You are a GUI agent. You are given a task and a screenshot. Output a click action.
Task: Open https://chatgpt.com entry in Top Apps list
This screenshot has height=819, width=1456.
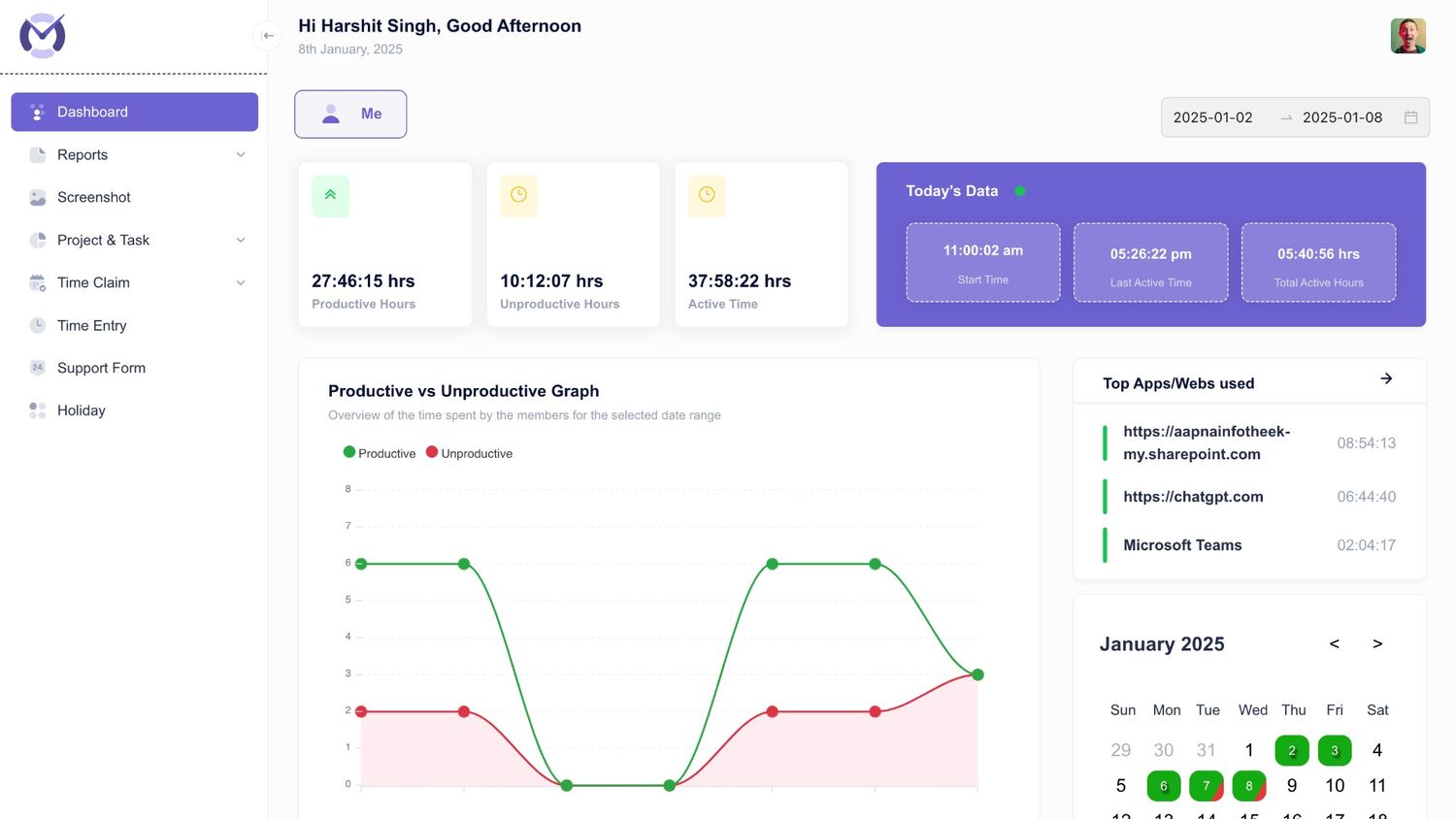[x=1193, y=496]
